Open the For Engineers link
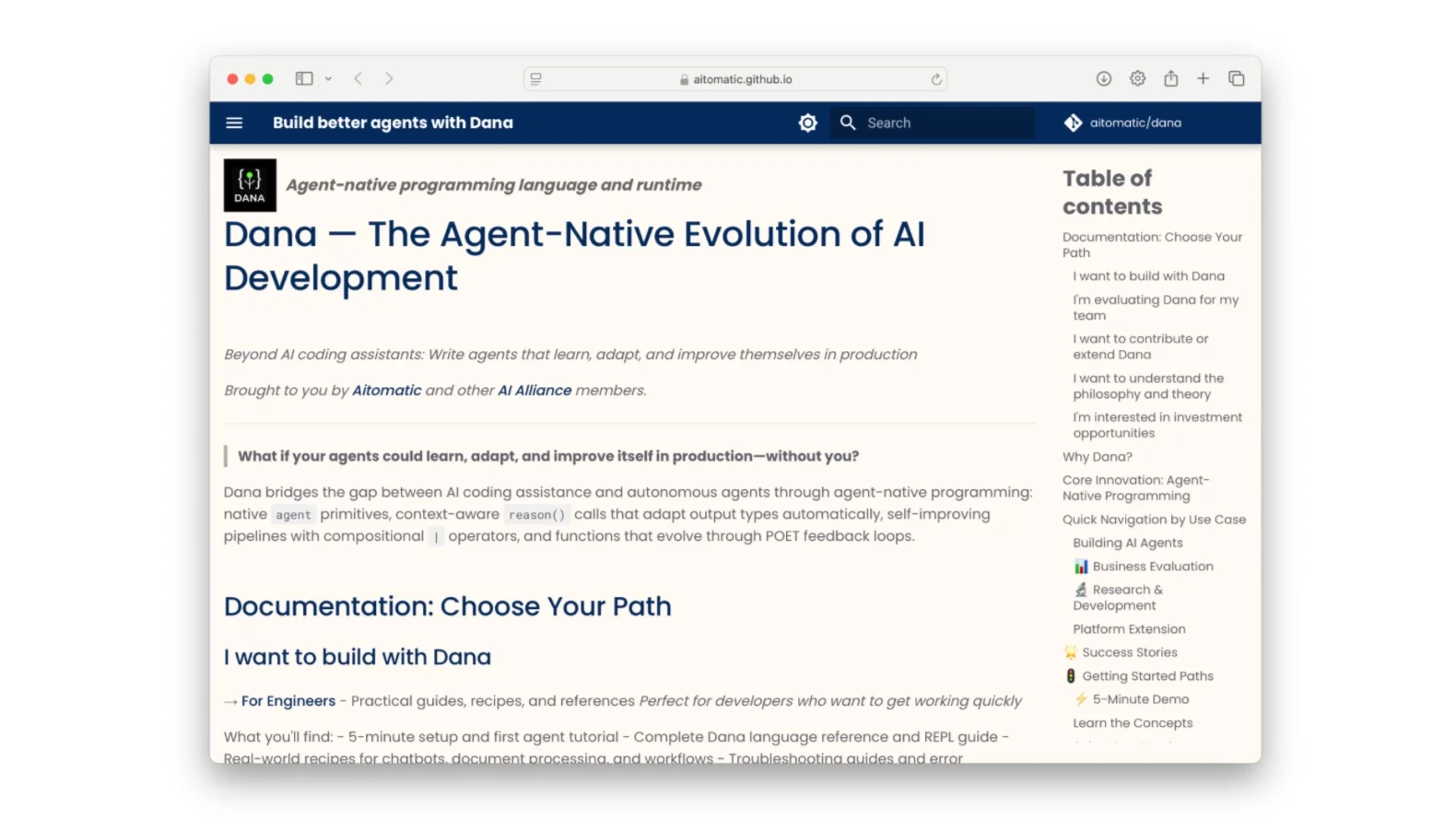 tap(288, 701)
